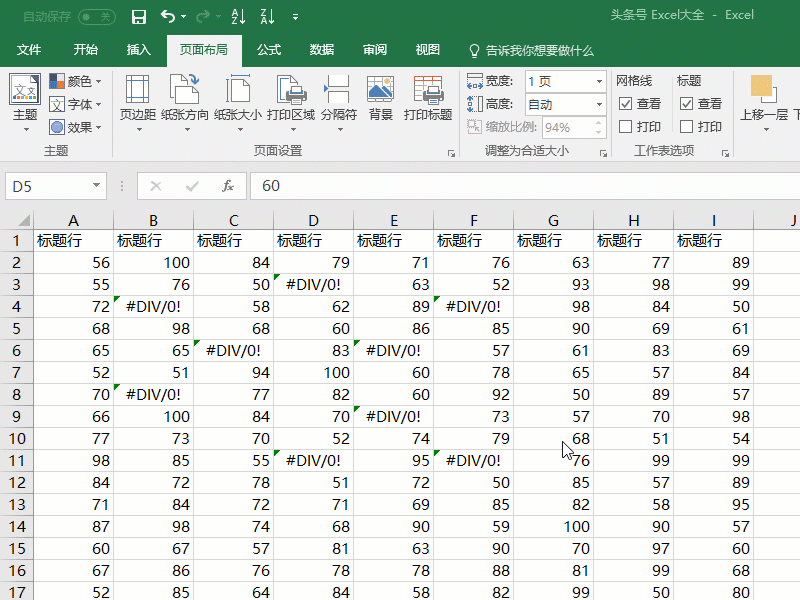Select column A header
The image size is (800, 600).
point(73,220)
